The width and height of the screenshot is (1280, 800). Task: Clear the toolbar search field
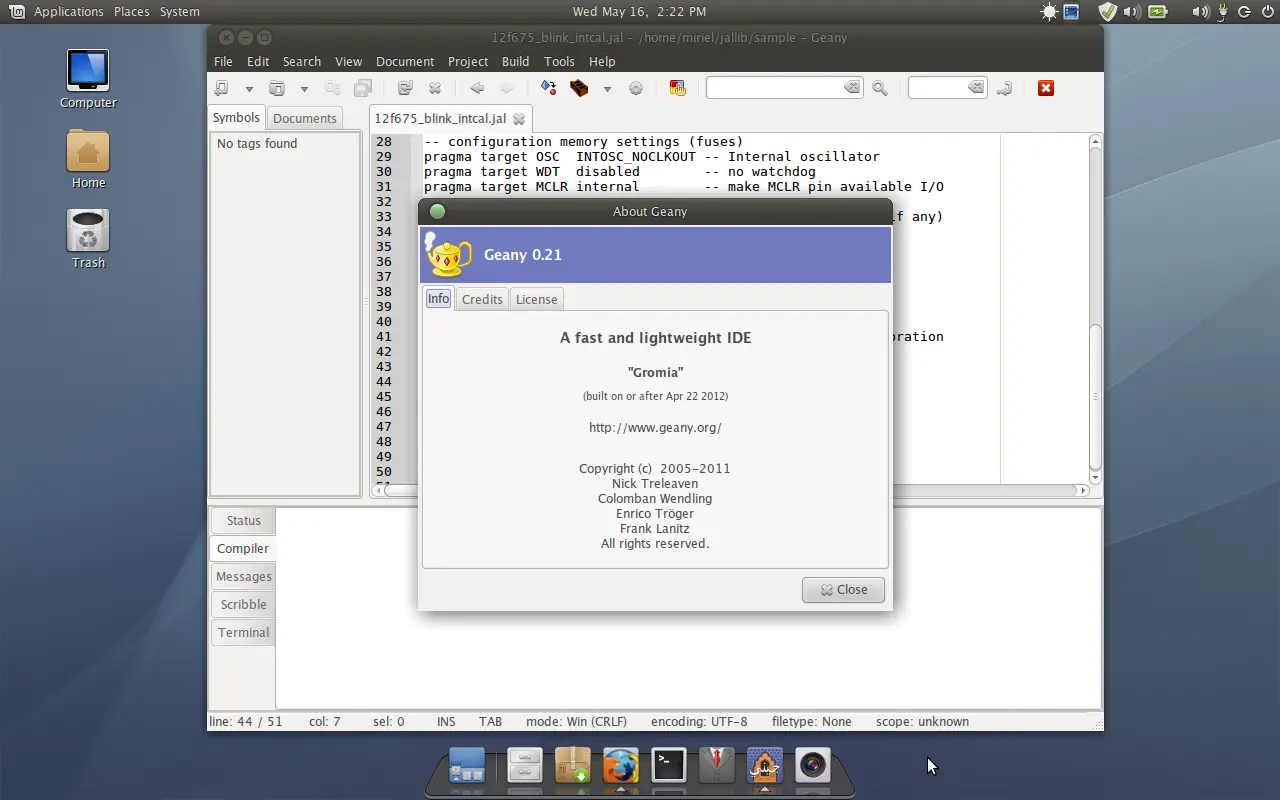click(852, 88)
